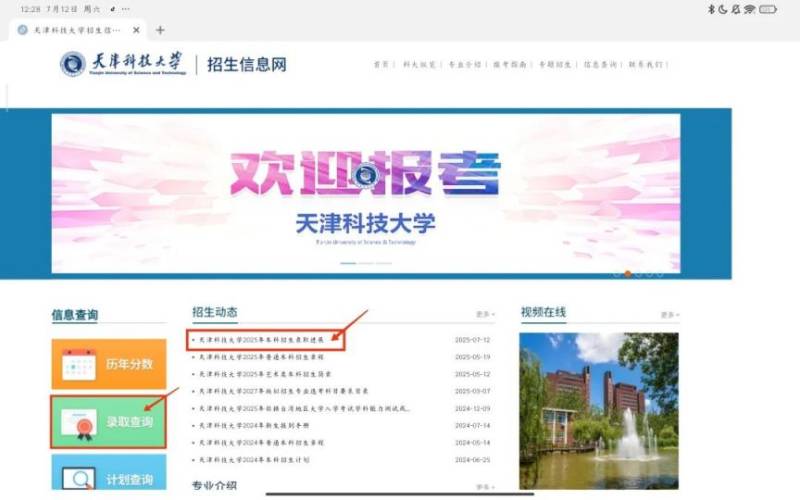Go to 首页 in the navigation menu
The width and height of the screenshot is (800, 500).
coord(381,65)
